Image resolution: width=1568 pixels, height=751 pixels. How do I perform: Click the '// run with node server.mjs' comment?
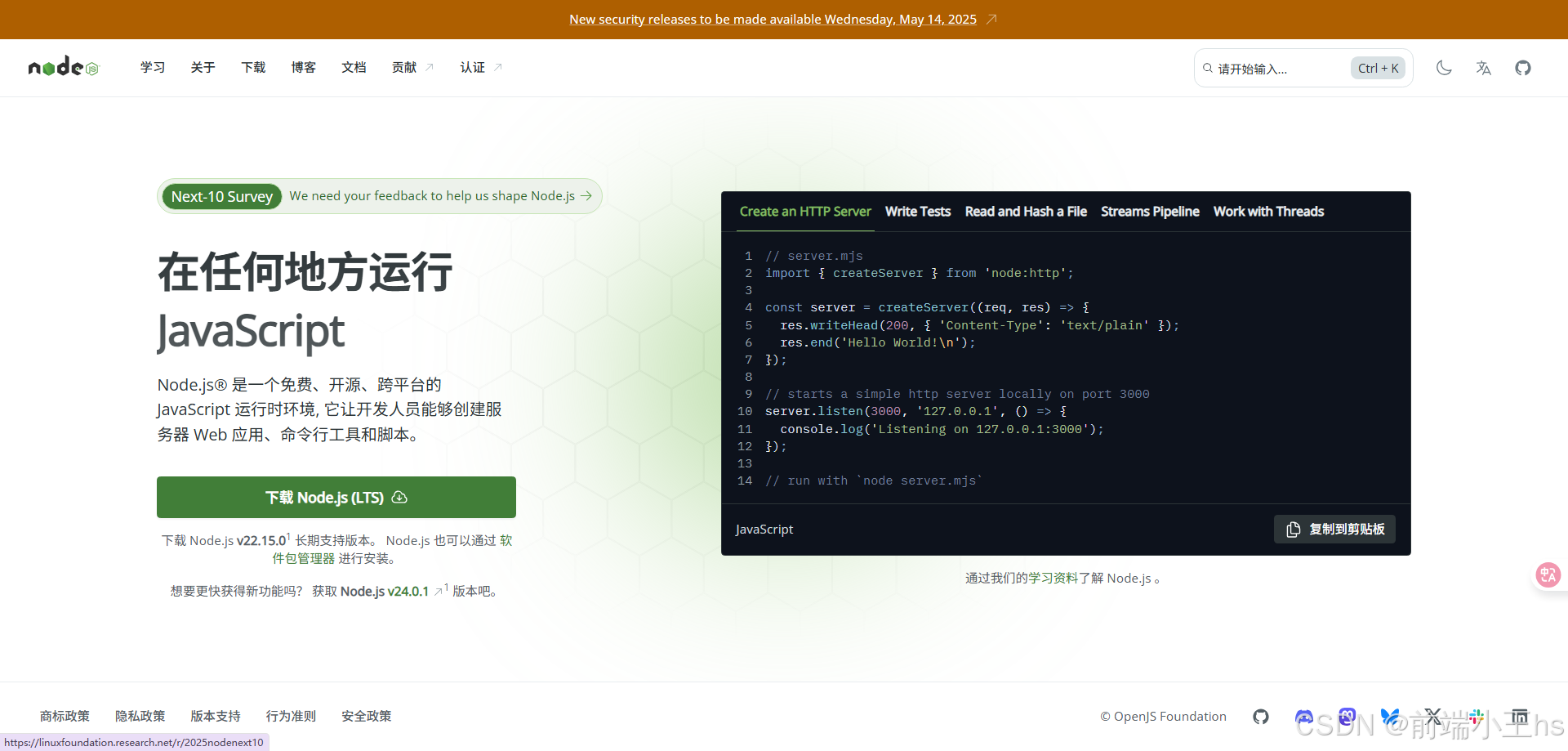(x=874, y=481)
